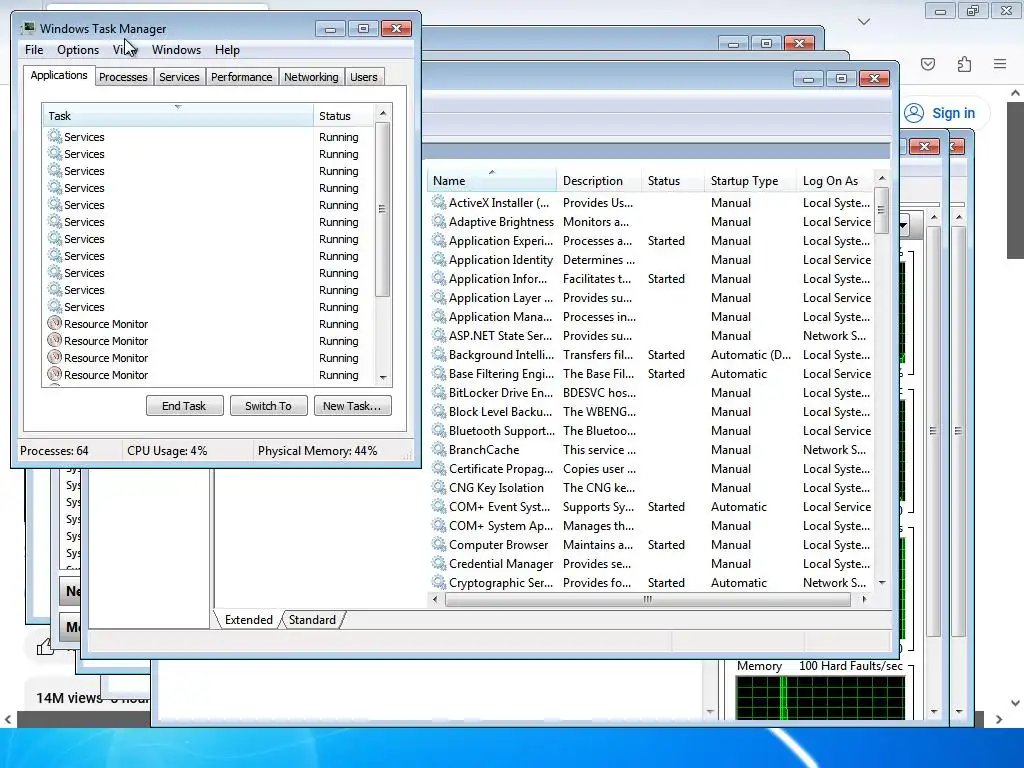This screenshot has height=768, width=1024.
Task: Switch to the Services tab in Task Manager
Action: [179, 77]
